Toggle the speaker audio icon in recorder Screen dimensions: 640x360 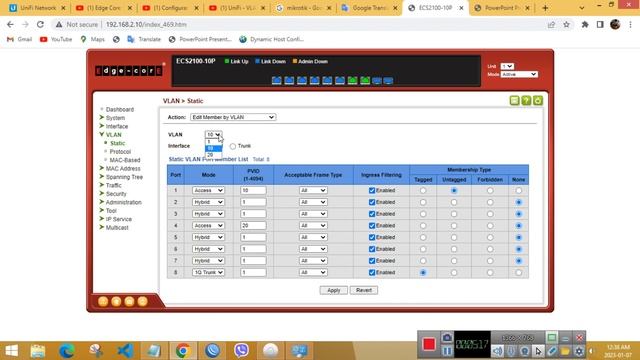click(x=497, y=351)
